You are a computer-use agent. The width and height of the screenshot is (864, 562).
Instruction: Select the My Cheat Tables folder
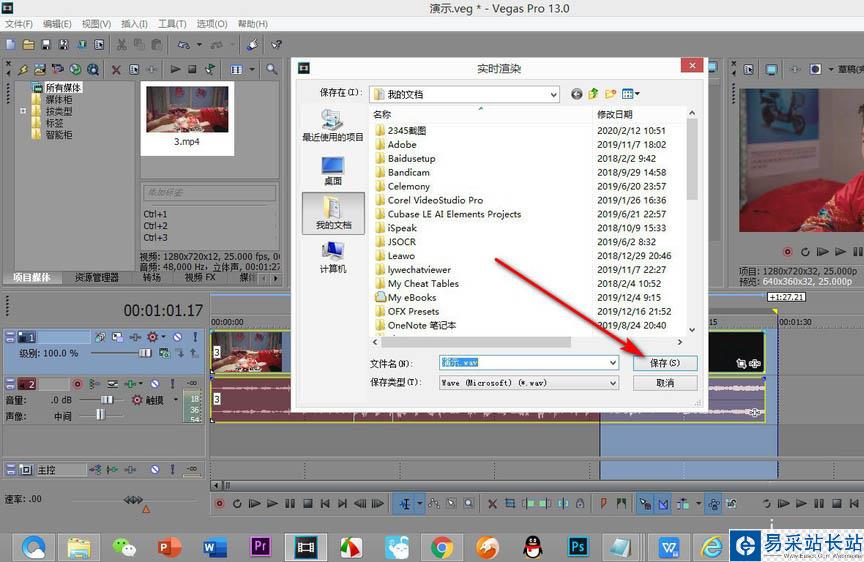pos(423,284)
